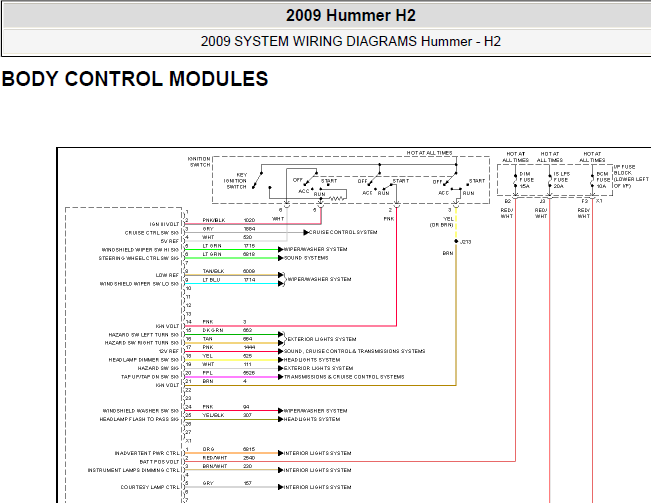This screenshot has width=651, height=503.
Task: Select the cyan LT BLU wire numbered 1714
Action: [231, 284]
